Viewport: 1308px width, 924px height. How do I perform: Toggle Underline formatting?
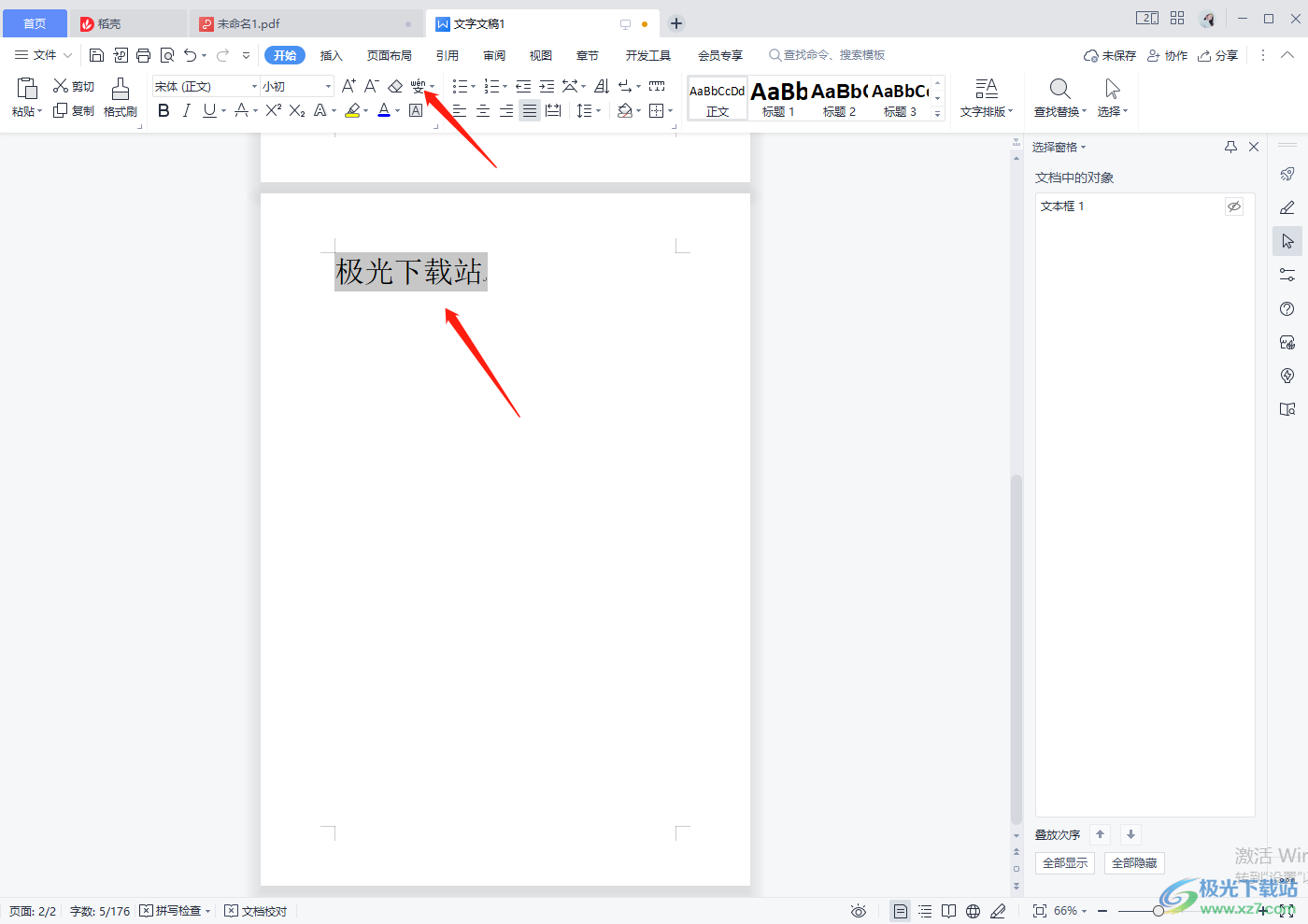(209, 110)
